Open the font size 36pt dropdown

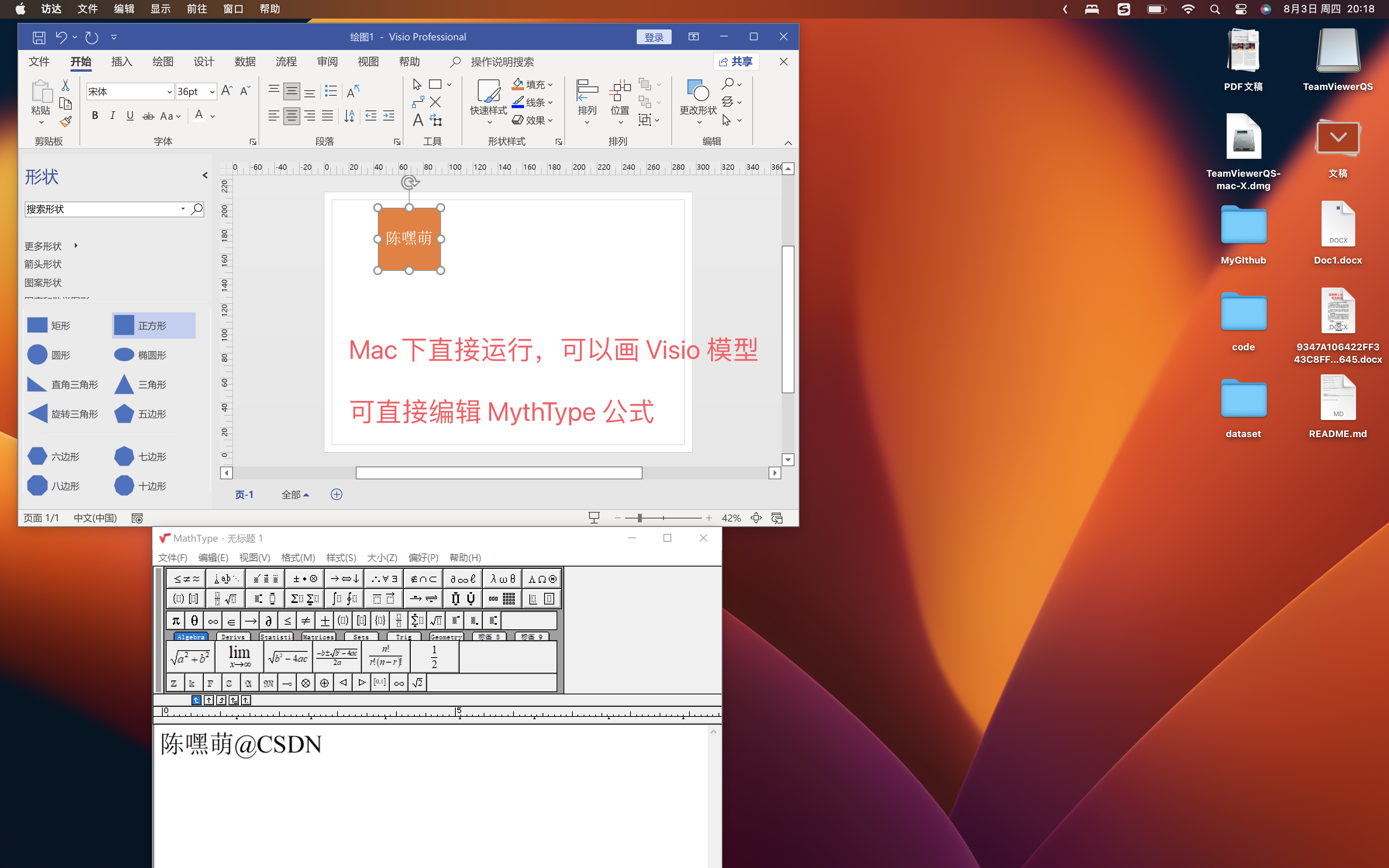pyautogui.click(x=212, y=91)
